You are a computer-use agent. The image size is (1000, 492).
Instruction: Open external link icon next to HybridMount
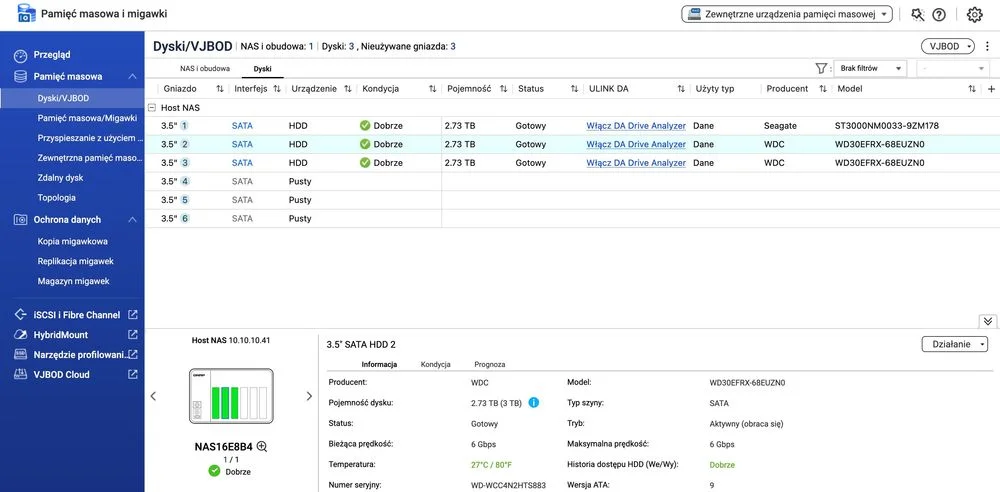click(133, 334)
